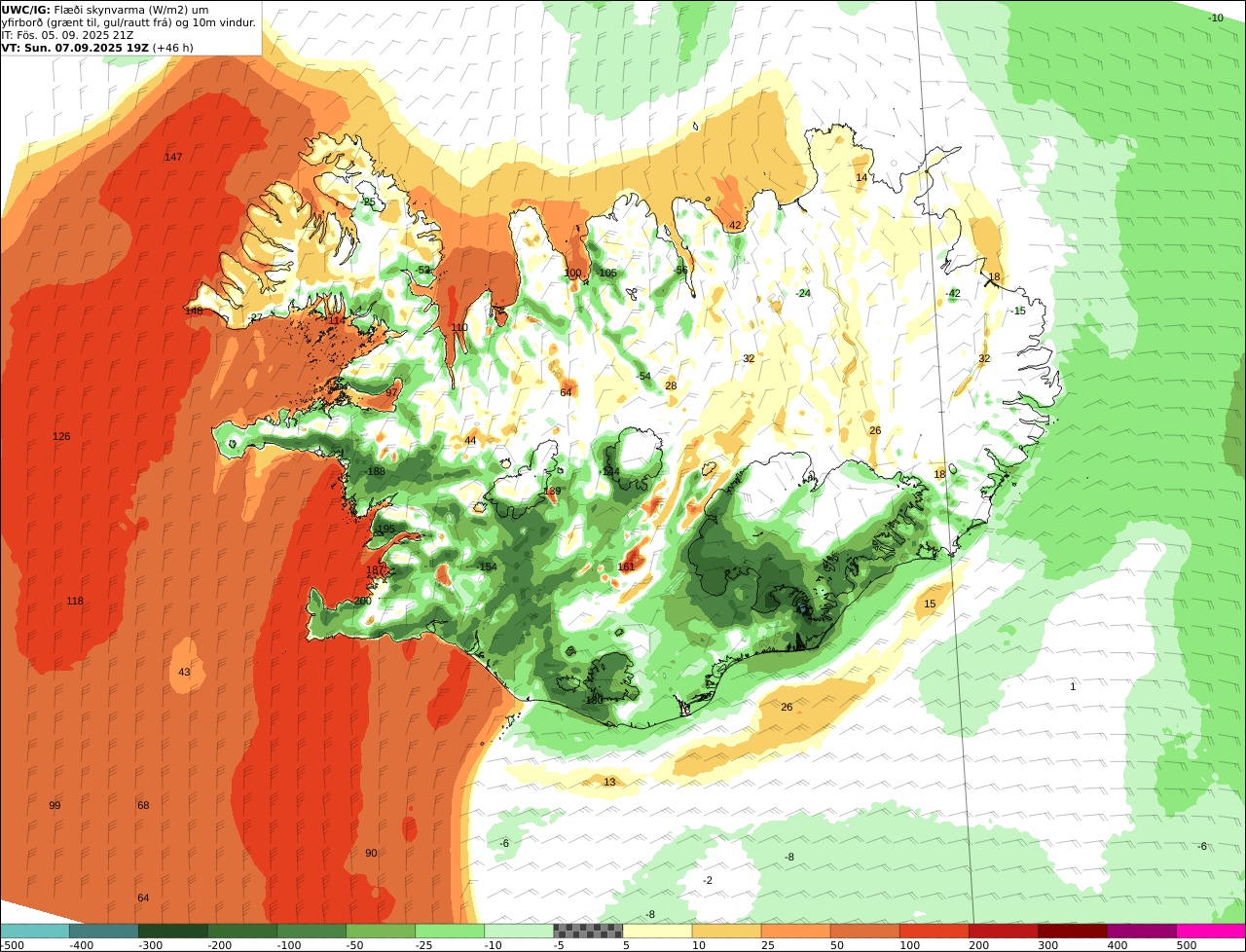The image size is (1246, 952).
Task: Click the map value "105"
Action: click(608, 273)
